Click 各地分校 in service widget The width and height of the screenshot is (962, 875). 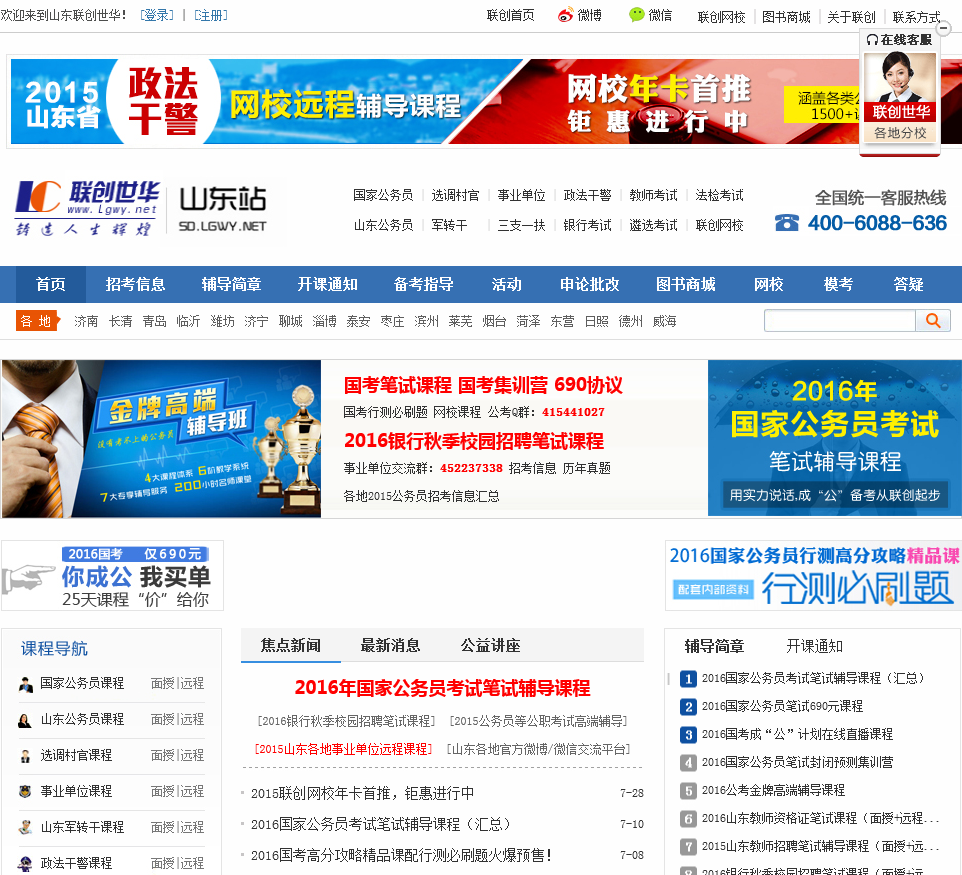(x=900, y=133)
